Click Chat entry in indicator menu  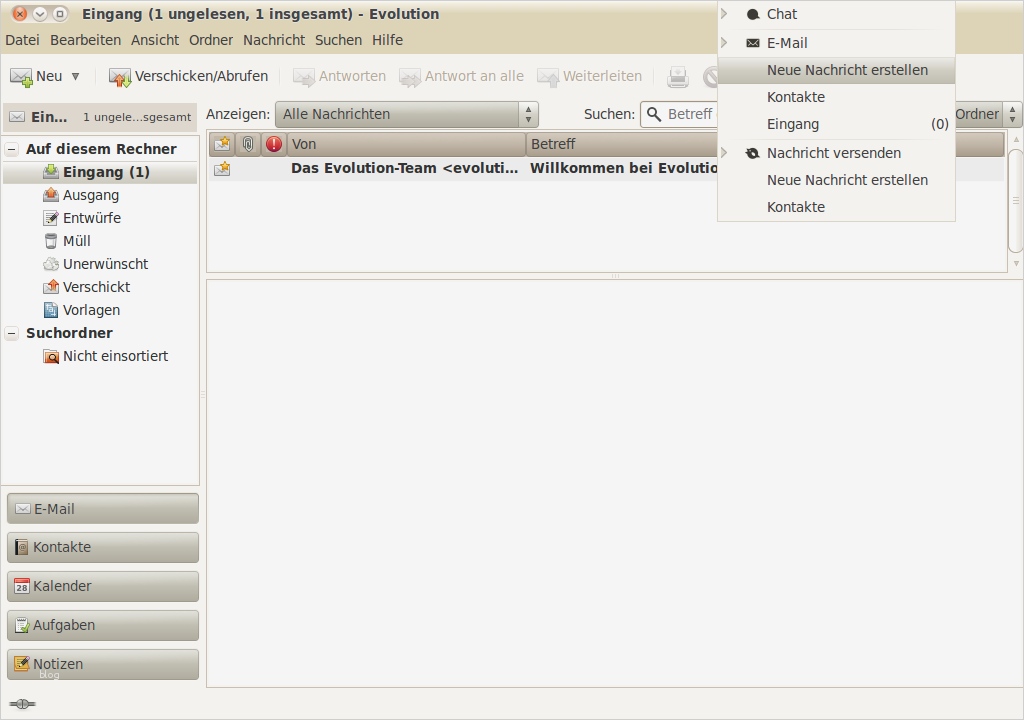(x=837, y=14)
